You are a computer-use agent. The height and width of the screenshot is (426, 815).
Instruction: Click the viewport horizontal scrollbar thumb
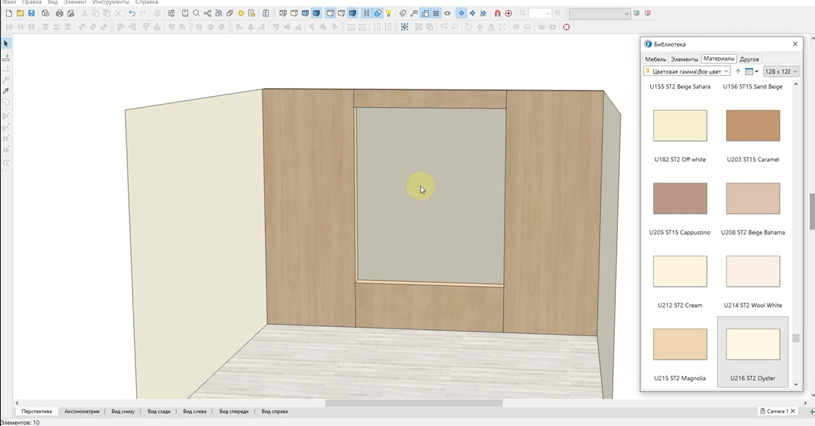click(414, 403)
